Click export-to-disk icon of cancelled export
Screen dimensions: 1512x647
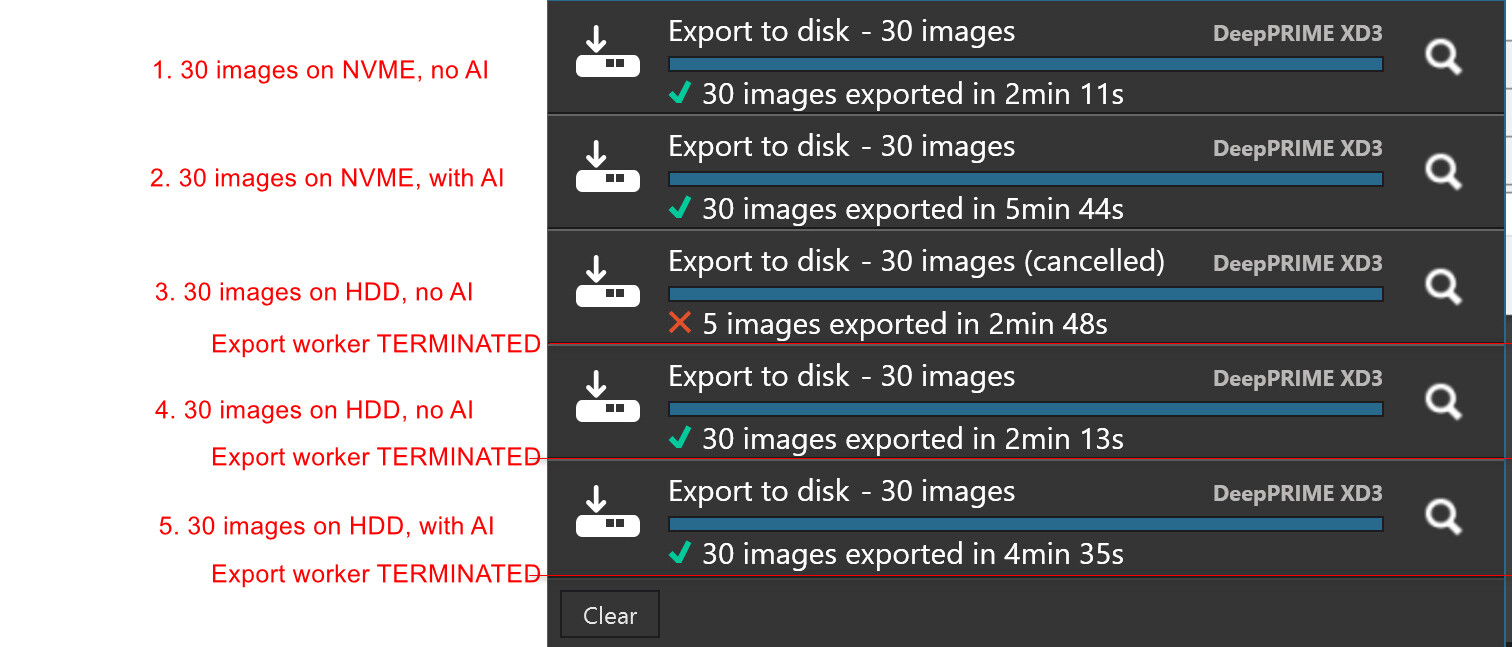(607, 284)
